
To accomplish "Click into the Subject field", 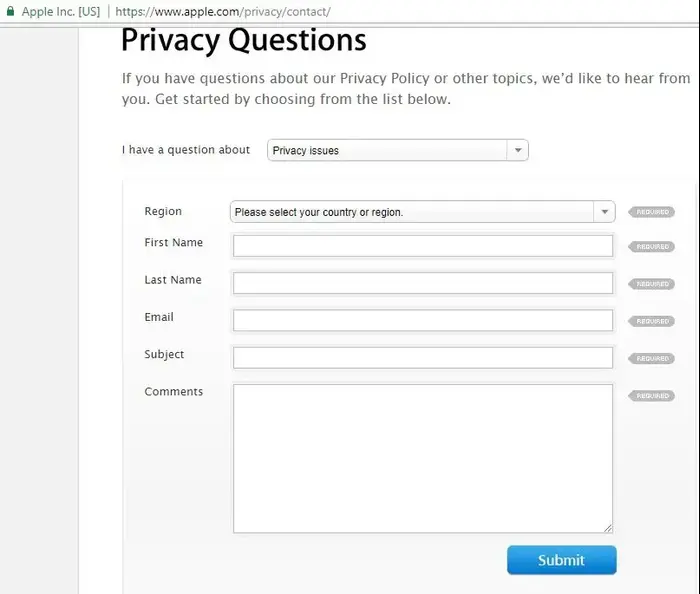I will click(x=423, y=358).
